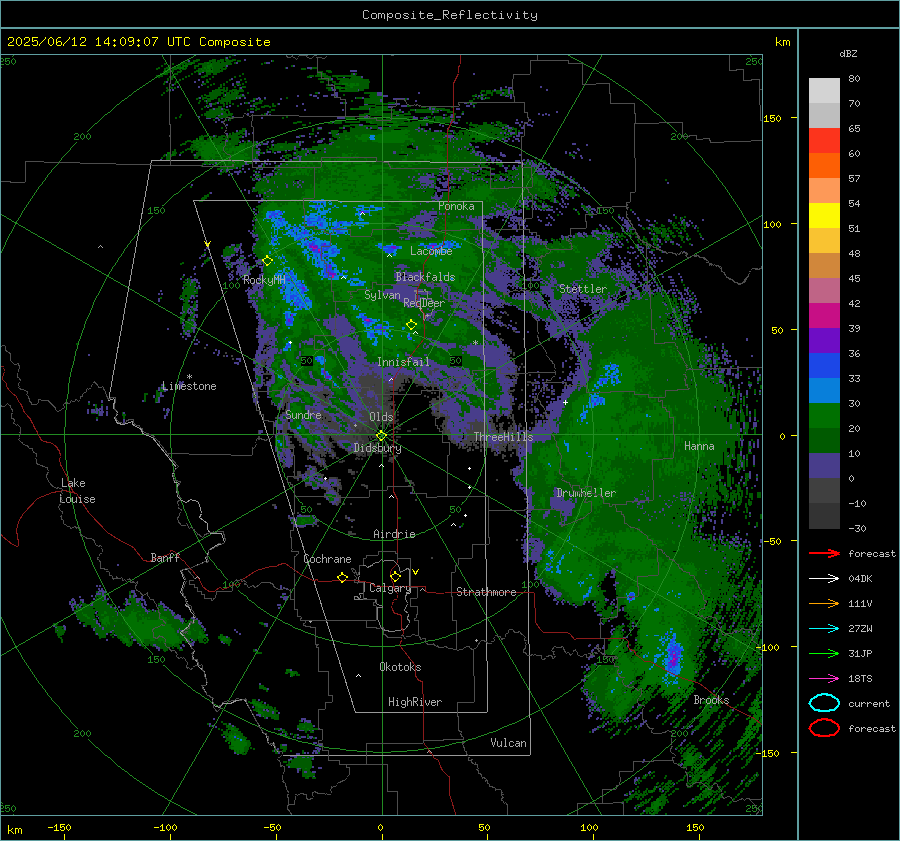The image size is (900, 841).
Task: Click the Vulcan label
Action: 509,743
